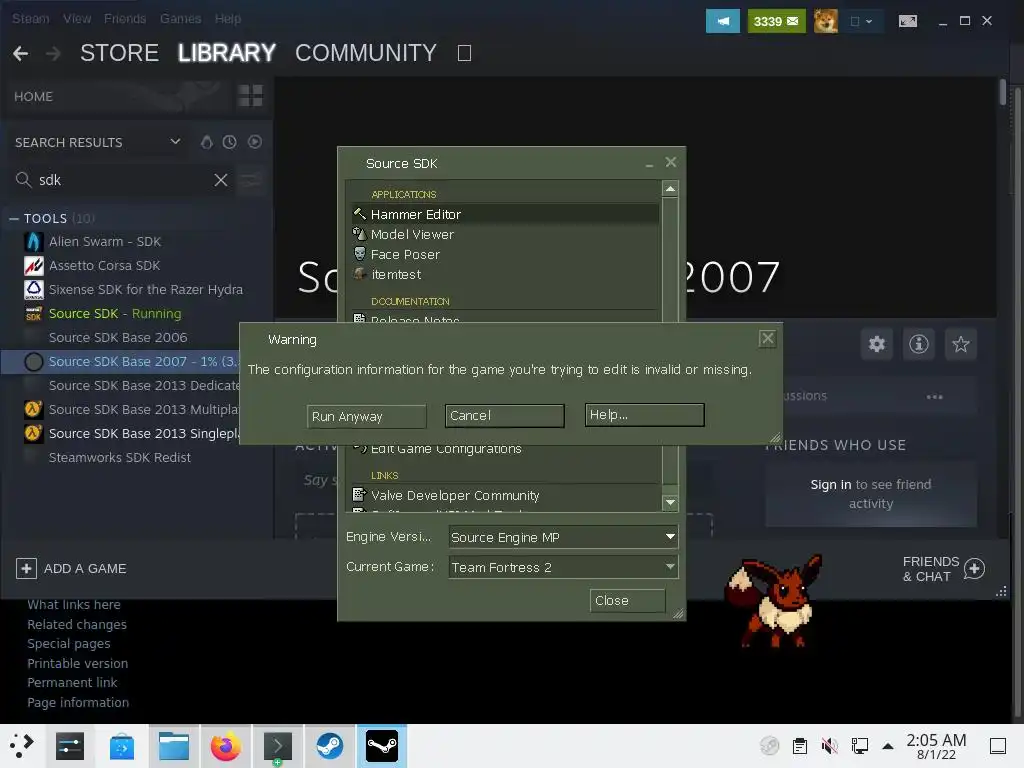Viewport: 1024px width, 768px height.
Task: Click the Source SDK list scroll-down arrow
Action: pyautogui.click(x=669, y=503)
